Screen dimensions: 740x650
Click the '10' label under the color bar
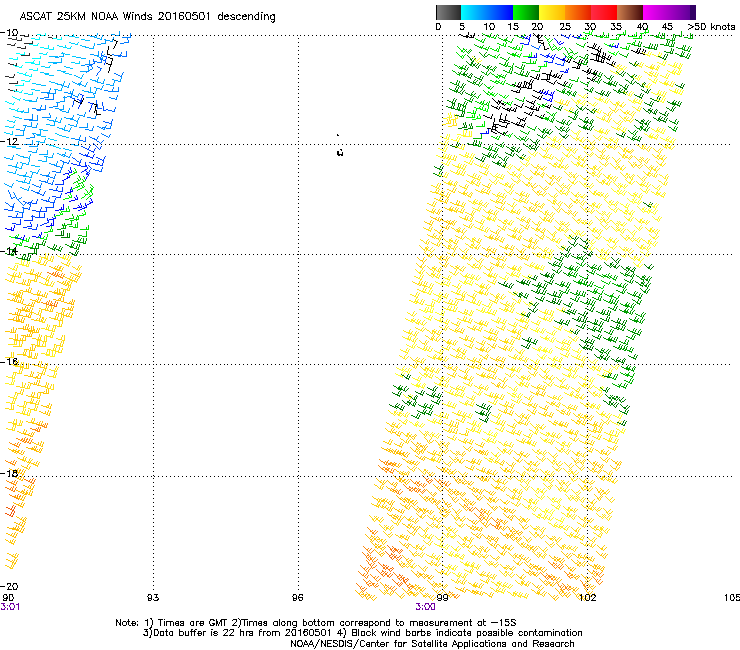[489, 27]
